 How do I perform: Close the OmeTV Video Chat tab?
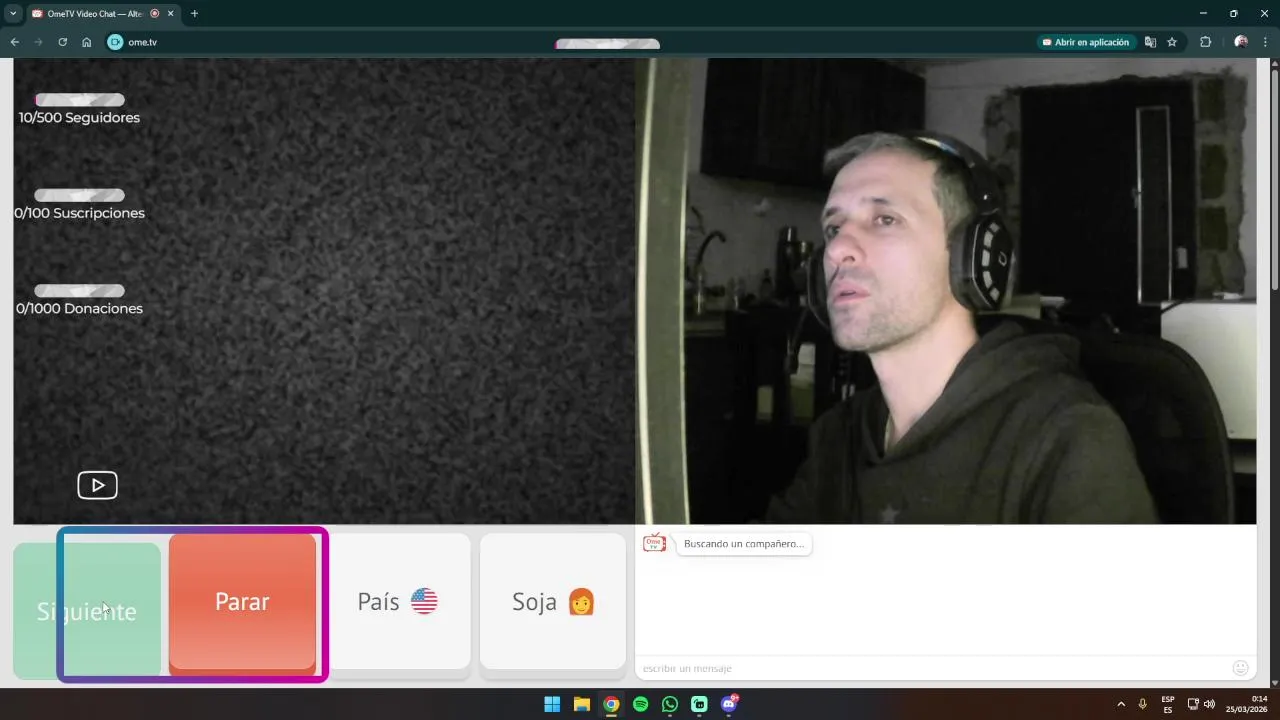171,13
